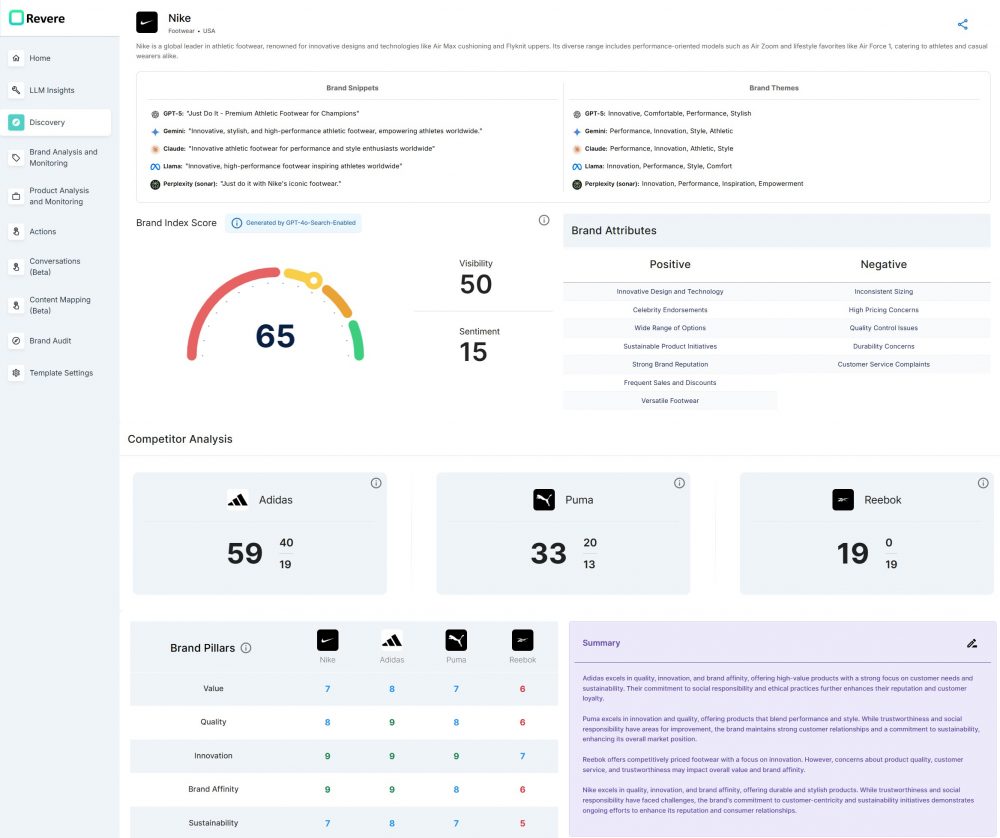Click the Nike logo in page header

point(147,22)
